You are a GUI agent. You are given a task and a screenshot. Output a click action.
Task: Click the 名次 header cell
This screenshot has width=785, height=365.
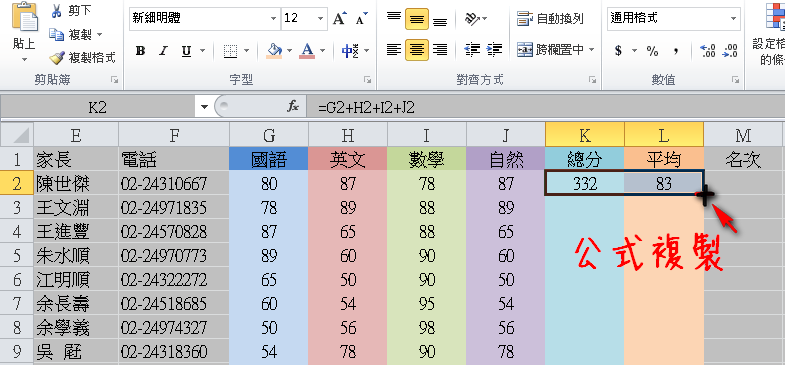pos(743,159)
